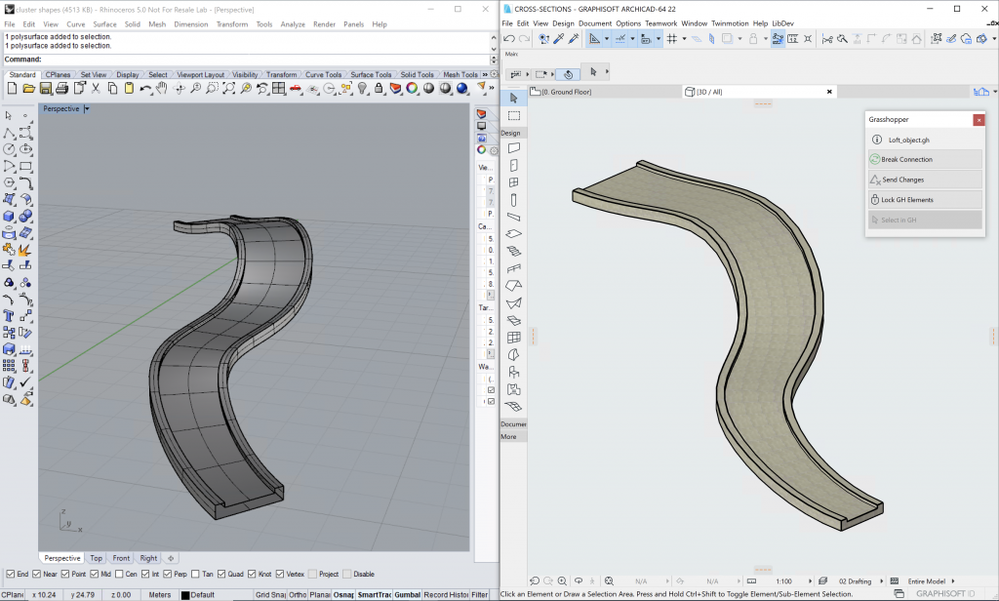Click the Break Connection button
999x601 pixels.
tap(910, 159)
